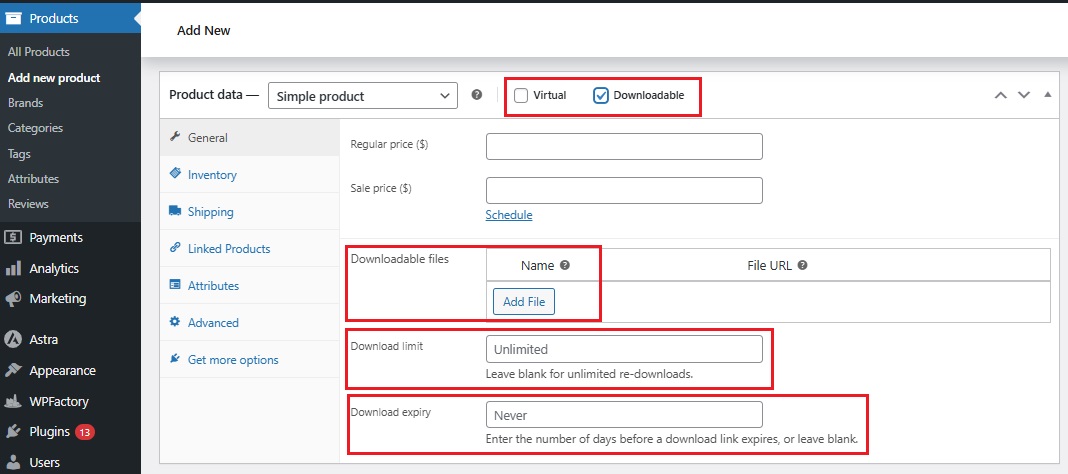
Task: Focus the Regular price input field
Action: point(624,146)
